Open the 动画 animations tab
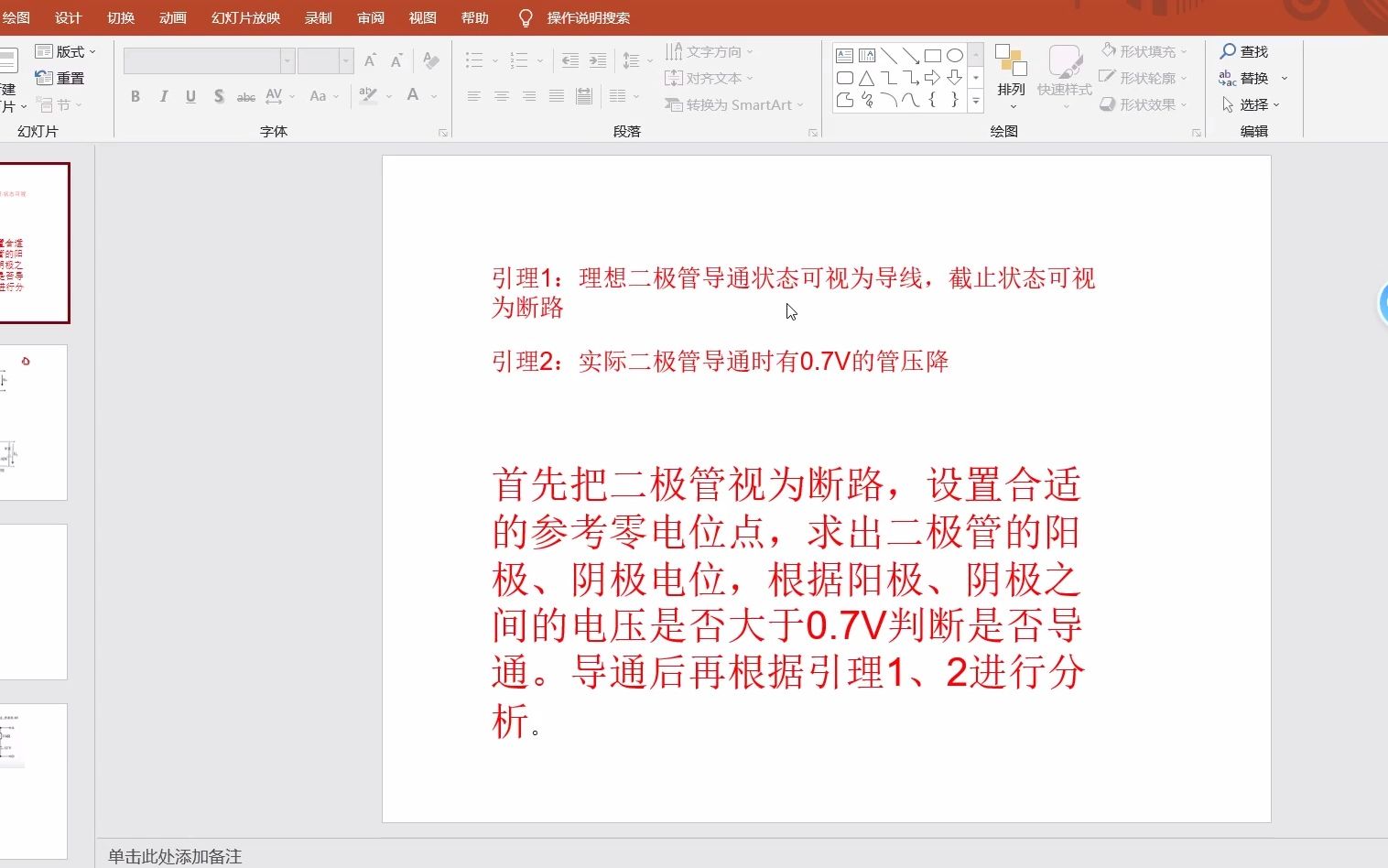The height and width of the screenshot is (868, 1388). pos(173,17)
